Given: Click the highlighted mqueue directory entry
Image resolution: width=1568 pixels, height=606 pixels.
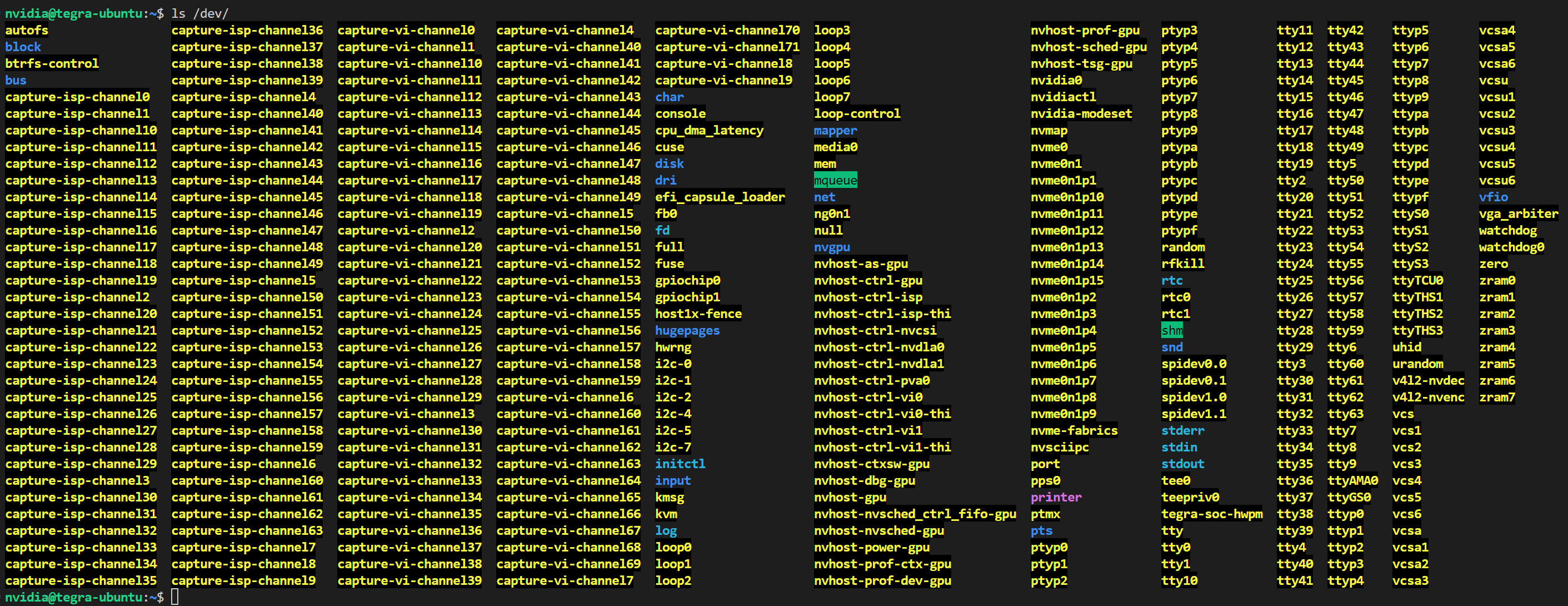Looking at the screenshot, I should [835, 180].
